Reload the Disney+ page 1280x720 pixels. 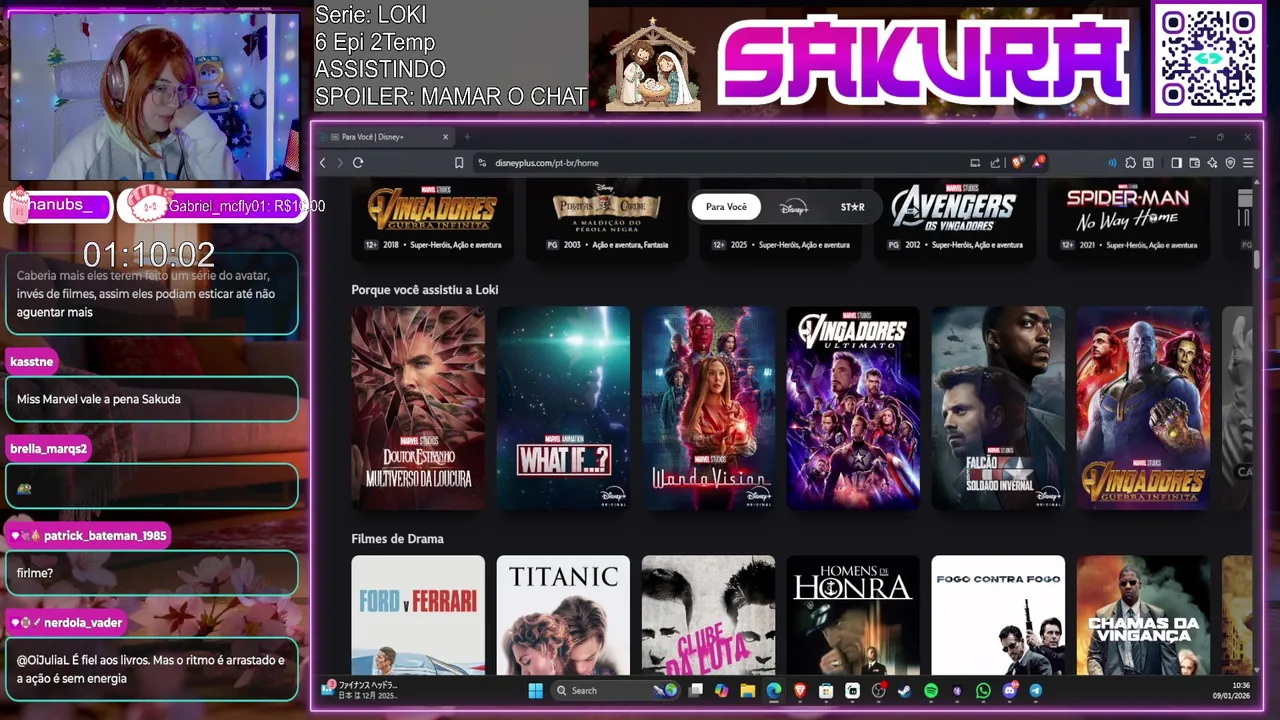[x=358, y=163]
